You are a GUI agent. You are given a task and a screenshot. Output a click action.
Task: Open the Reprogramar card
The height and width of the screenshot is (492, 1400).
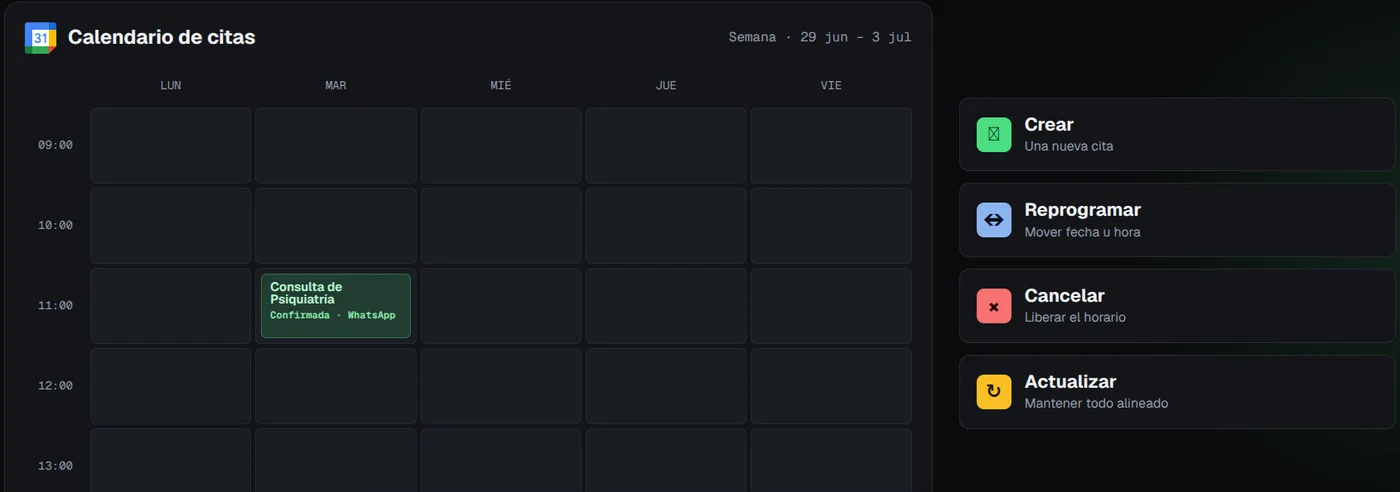coord(1177,220)
